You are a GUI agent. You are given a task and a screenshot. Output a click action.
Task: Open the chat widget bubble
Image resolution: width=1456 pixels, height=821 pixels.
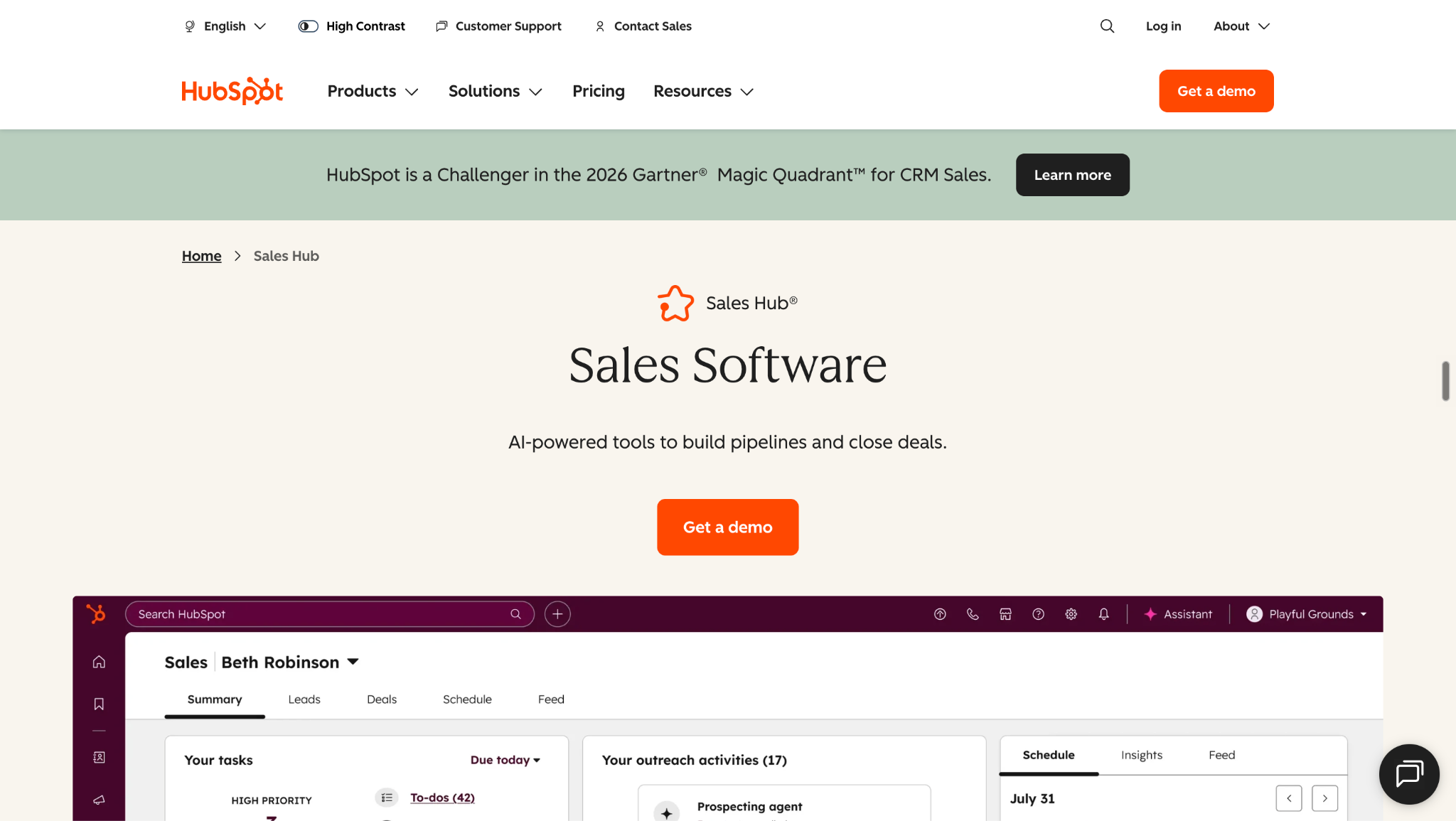pyautogui.click(x=1409, y=774)
